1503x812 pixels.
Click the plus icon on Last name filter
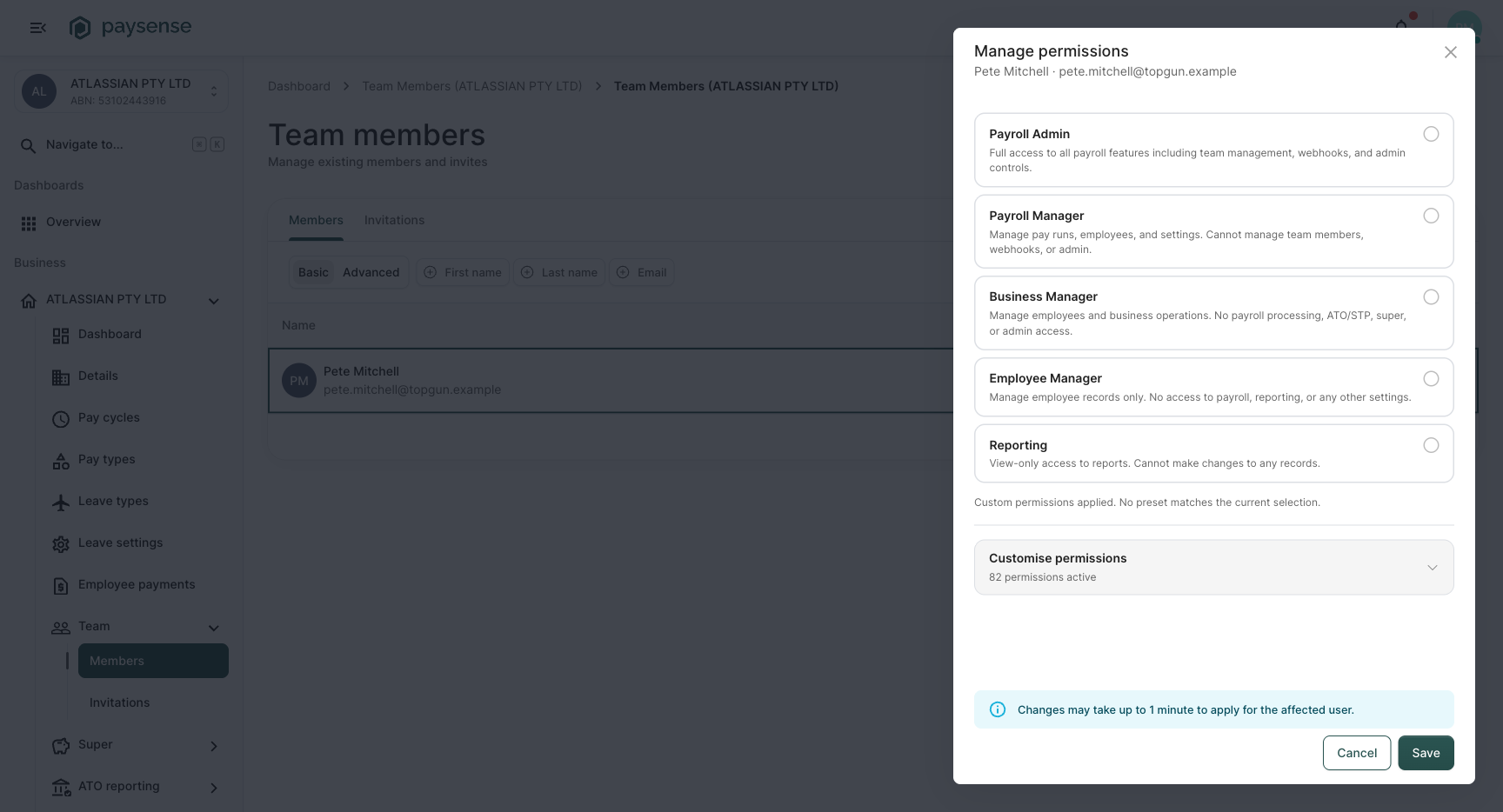click(x=527, y=272)
